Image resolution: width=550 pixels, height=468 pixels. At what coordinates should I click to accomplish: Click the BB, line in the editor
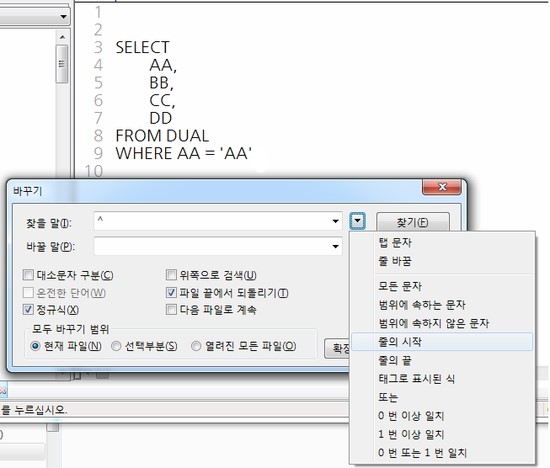pos(161,83)
